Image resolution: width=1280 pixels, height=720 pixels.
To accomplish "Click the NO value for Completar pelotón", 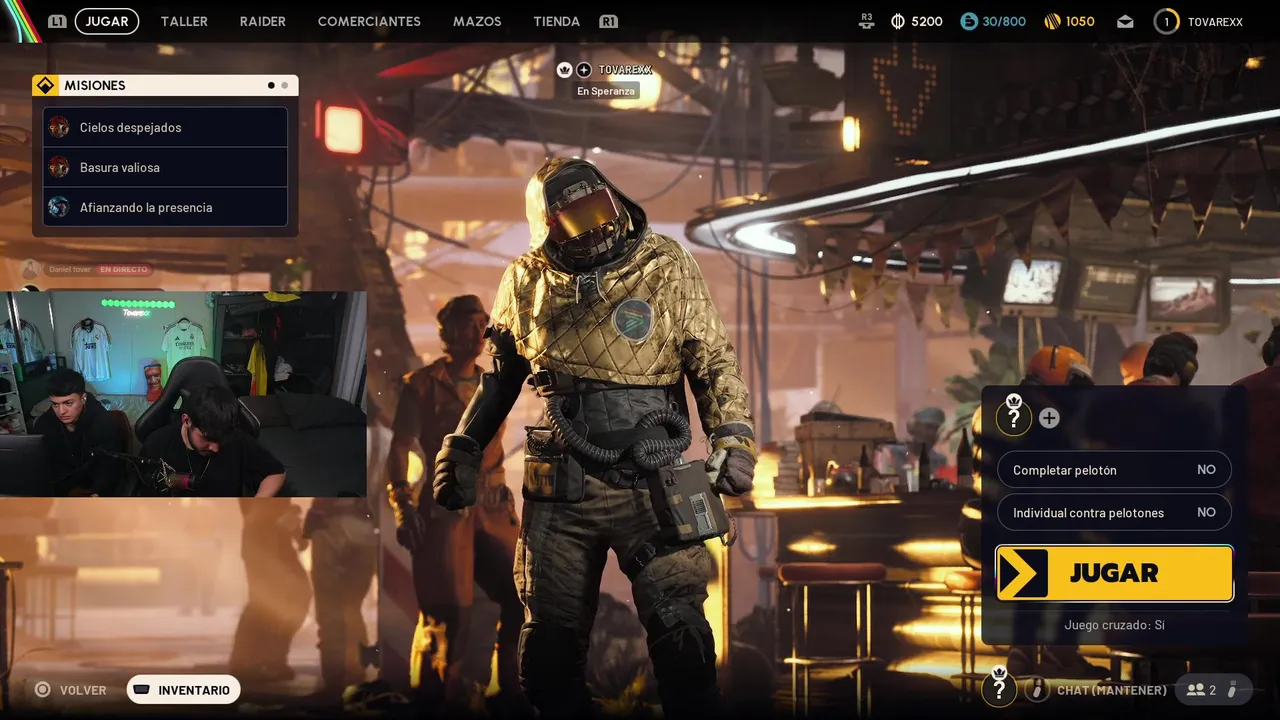I will (1207, 470).
